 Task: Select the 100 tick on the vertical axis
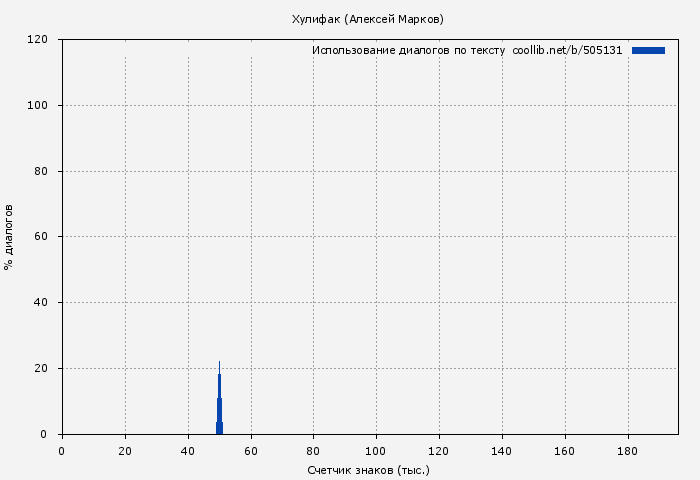(x=39, y=105)
